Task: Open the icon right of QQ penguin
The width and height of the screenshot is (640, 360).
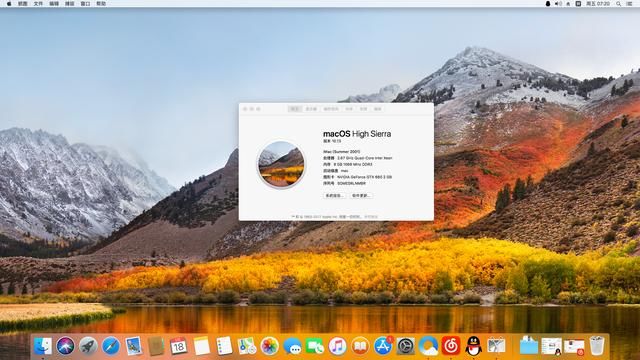Action: tap(496, 346)
